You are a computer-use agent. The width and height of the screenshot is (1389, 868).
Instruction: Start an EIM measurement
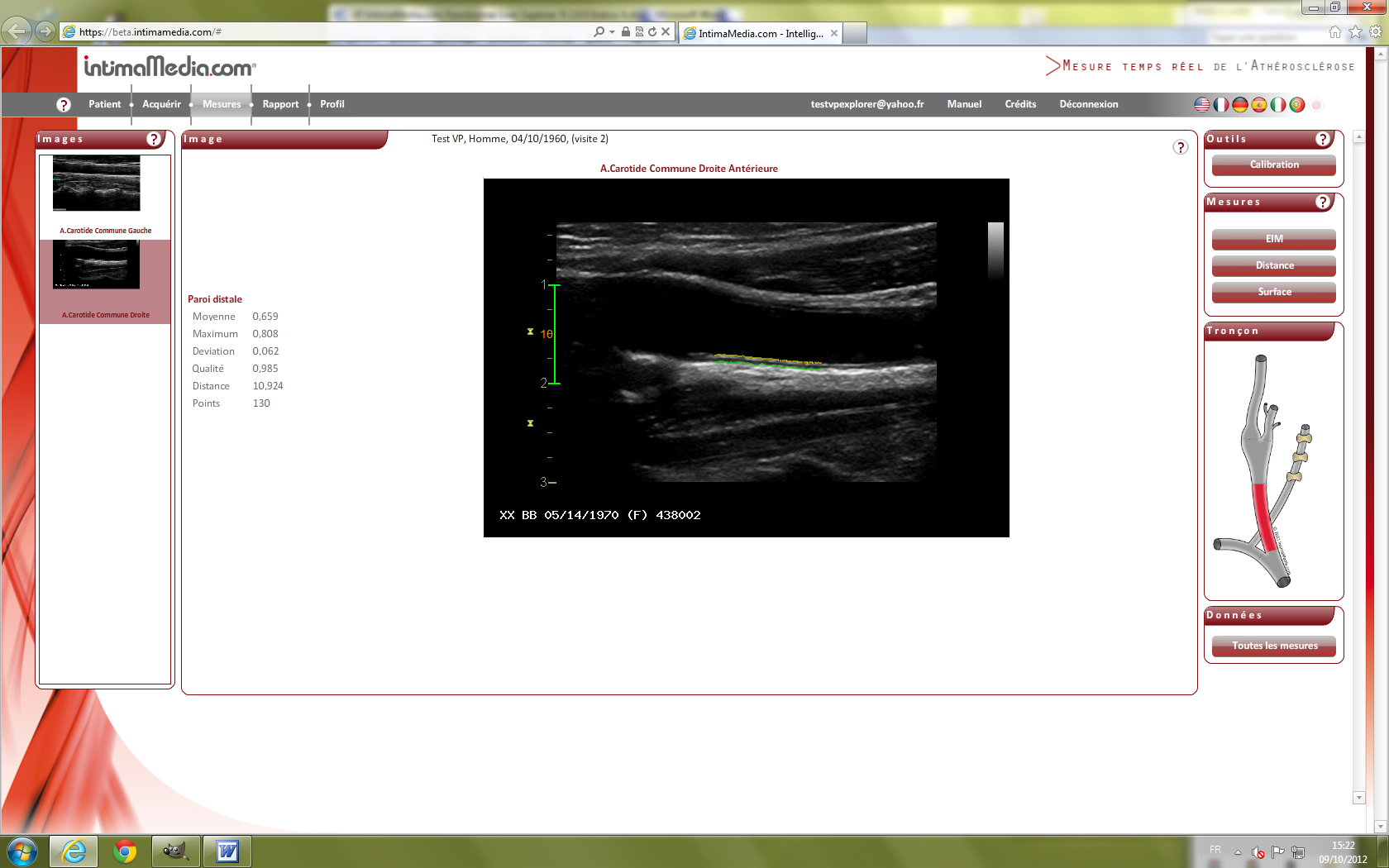pos(1273,239)
